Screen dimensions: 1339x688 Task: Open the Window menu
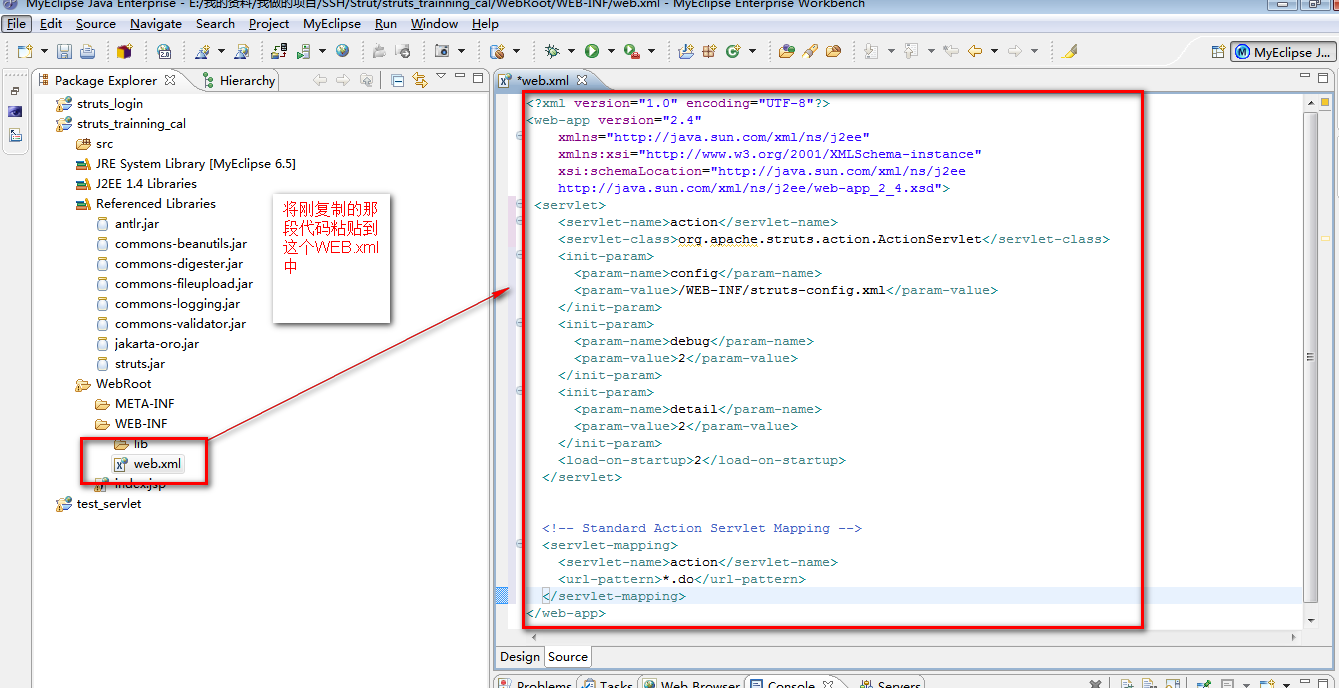[434, 23]
